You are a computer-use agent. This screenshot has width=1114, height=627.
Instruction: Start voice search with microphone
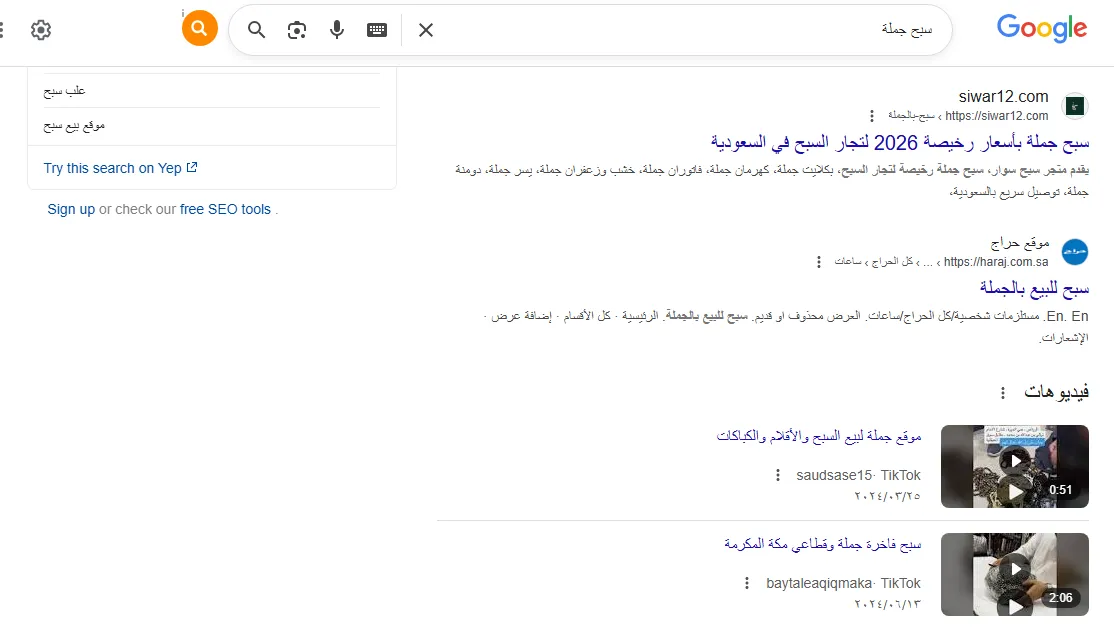pyautogui.click(x=337, y=30)
